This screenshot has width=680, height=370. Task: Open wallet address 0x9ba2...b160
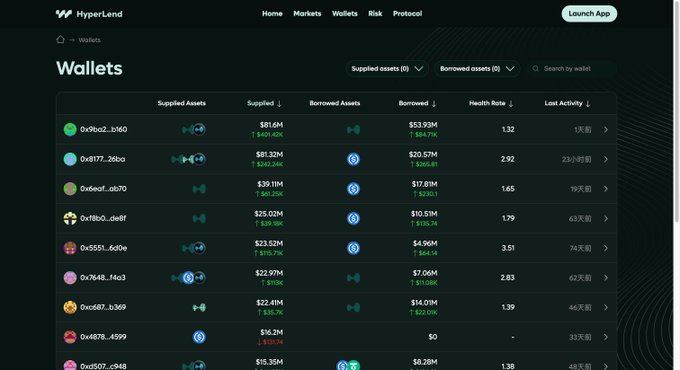click(x=104, y=129)
